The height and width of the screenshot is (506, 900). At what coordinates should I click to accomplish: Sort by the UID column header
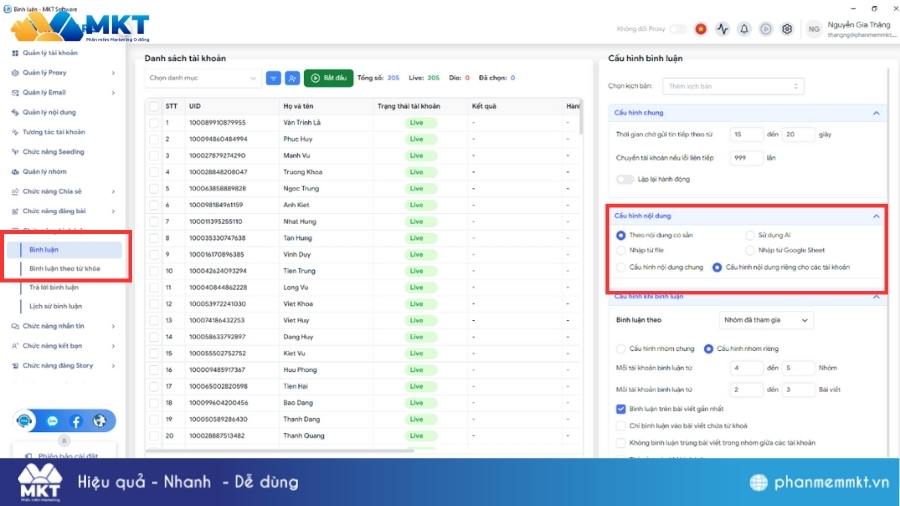pos(195,106)
